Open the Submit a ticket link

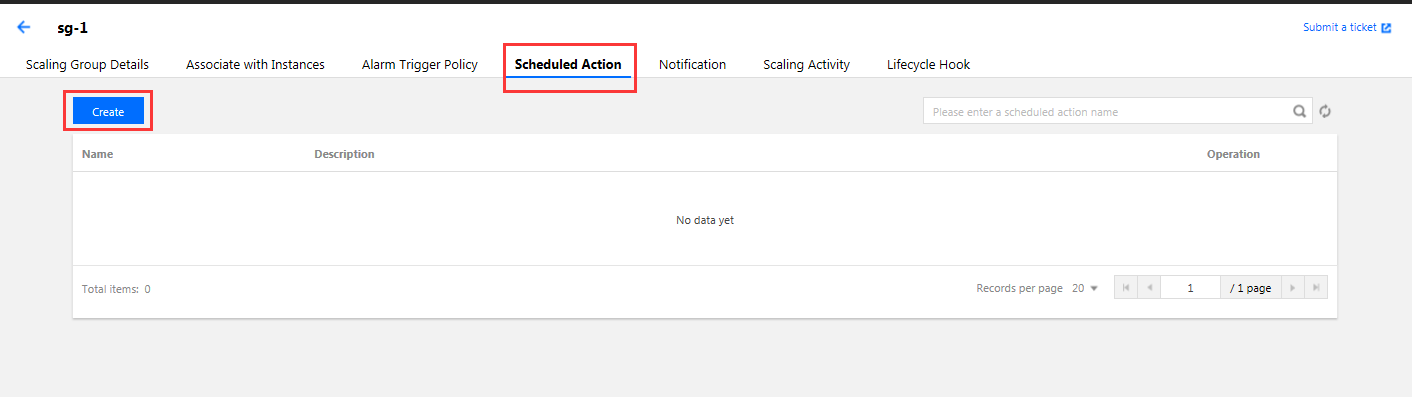coord(1340,28)
